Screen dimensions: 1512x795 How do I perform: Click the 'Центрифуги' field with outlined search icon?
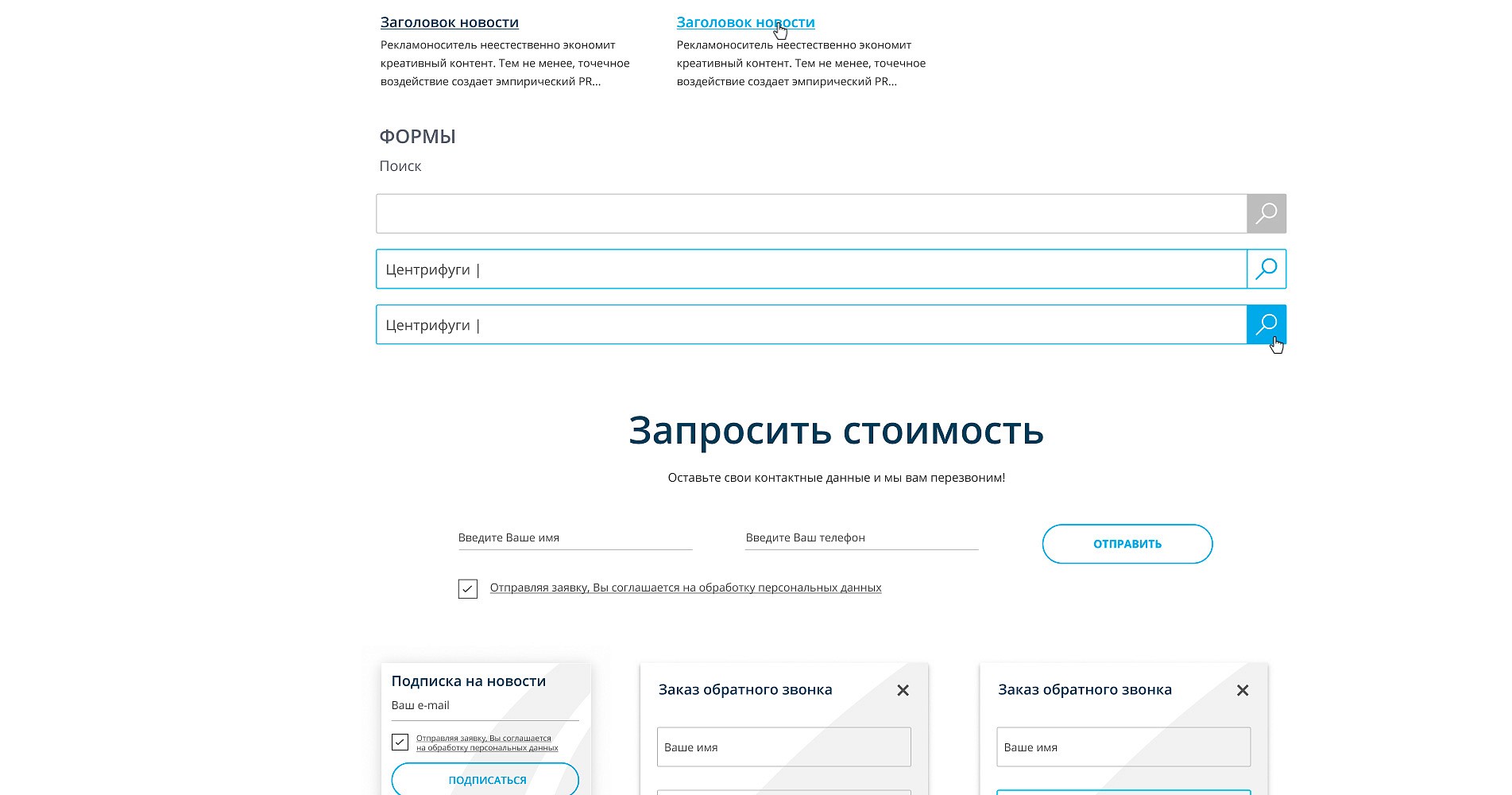(x=810, y=270)
